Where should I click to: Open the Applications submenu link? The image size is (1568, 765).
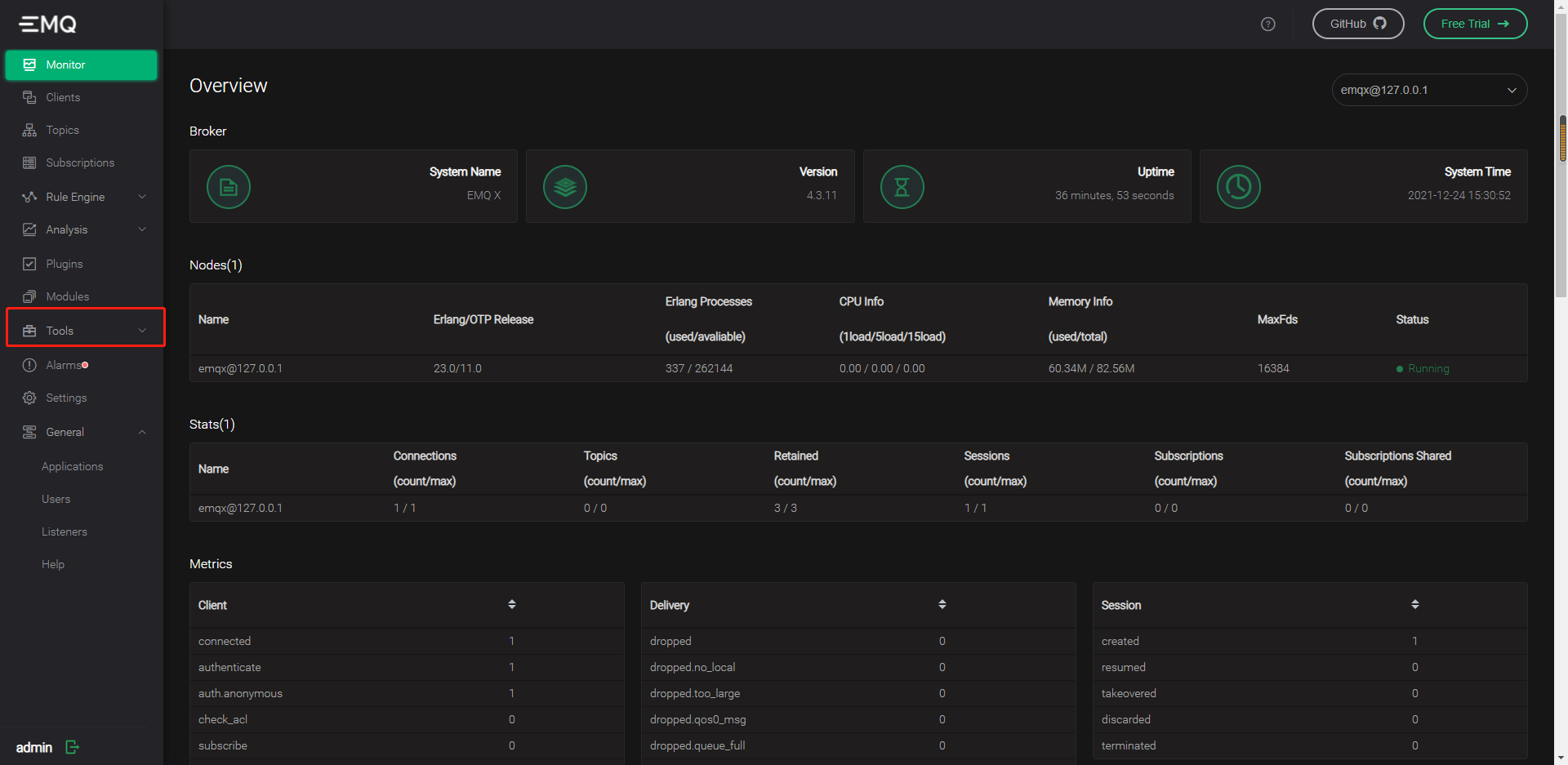[73, 466]
